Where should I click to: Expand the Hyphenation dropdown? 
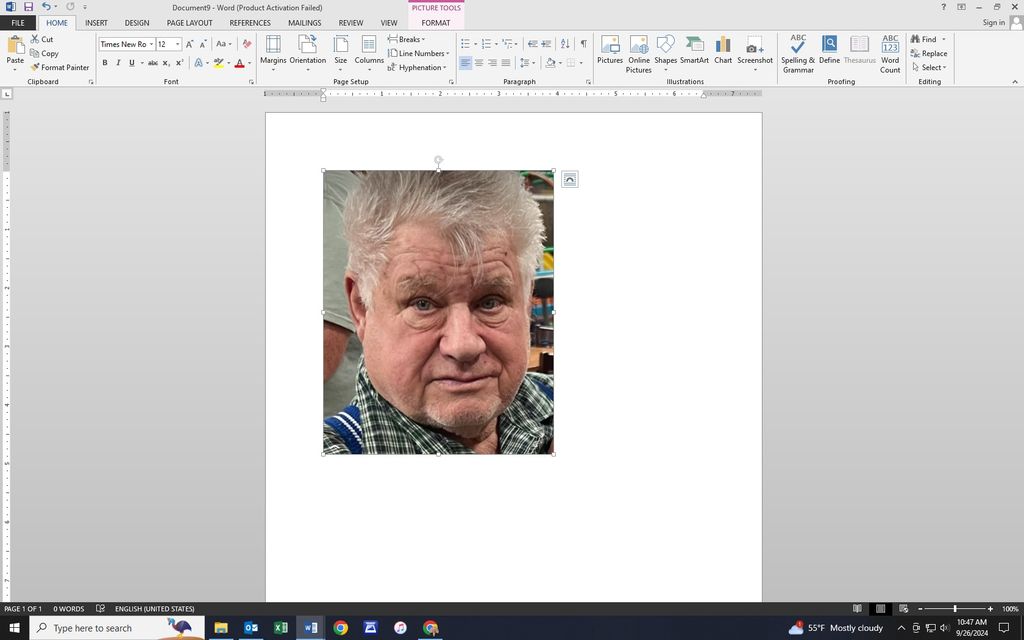pyautogui.click(x=420, y=67)
